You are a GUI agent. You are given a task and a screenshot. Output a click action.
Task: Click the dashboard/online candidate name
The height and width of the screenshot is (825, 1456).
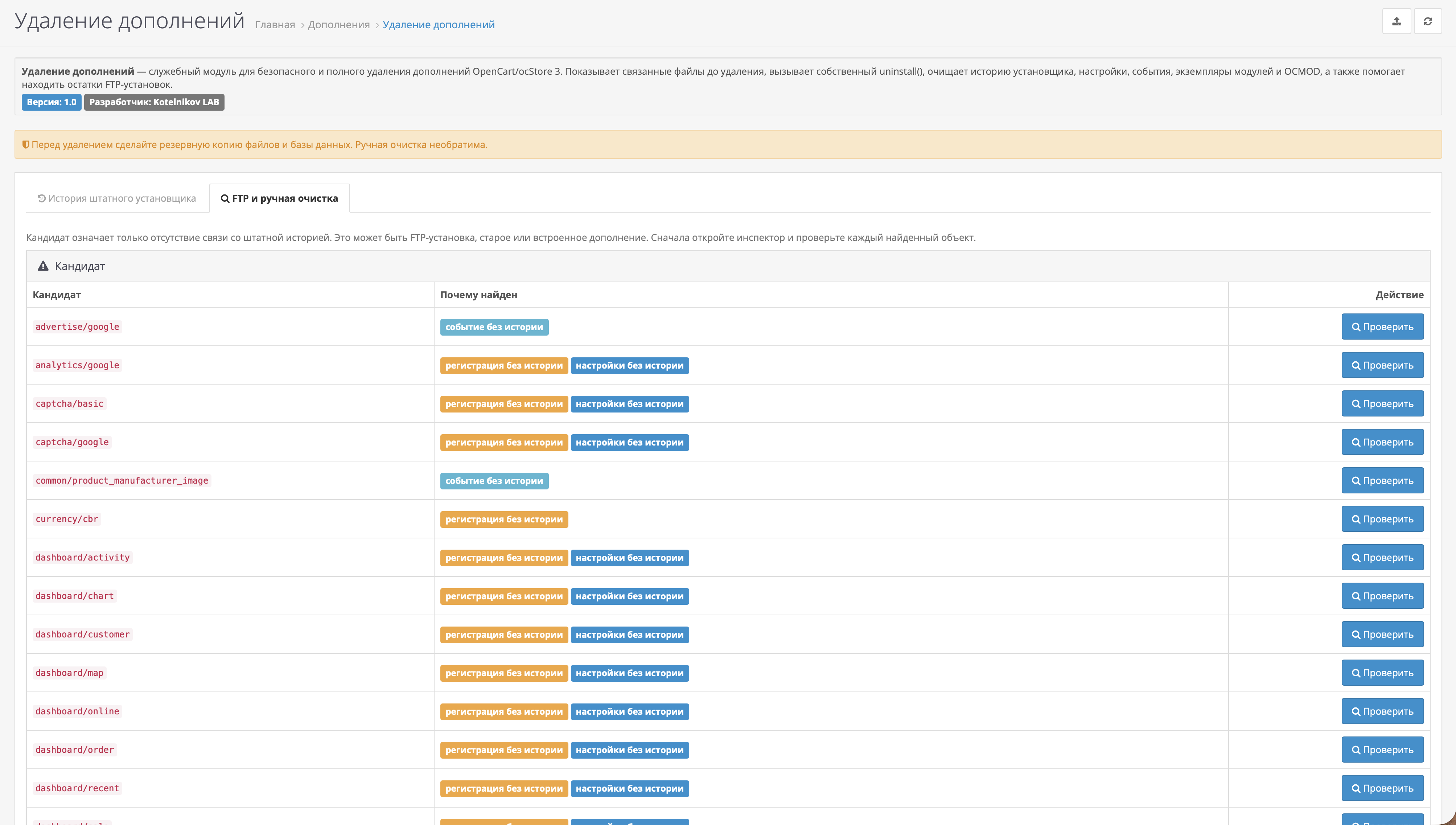(77, 712)
